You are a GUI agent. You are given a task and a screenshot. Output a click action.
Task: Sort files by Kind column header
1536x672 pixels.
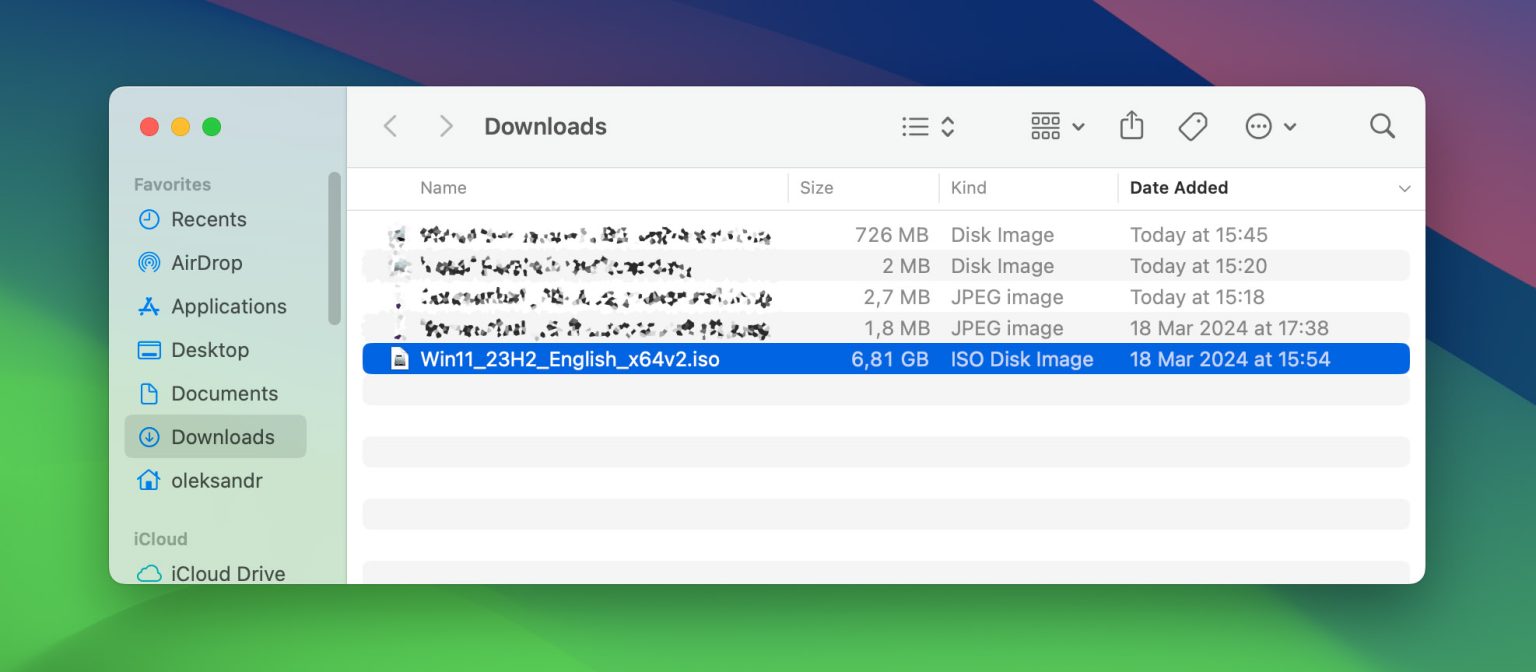coord(968,188)
